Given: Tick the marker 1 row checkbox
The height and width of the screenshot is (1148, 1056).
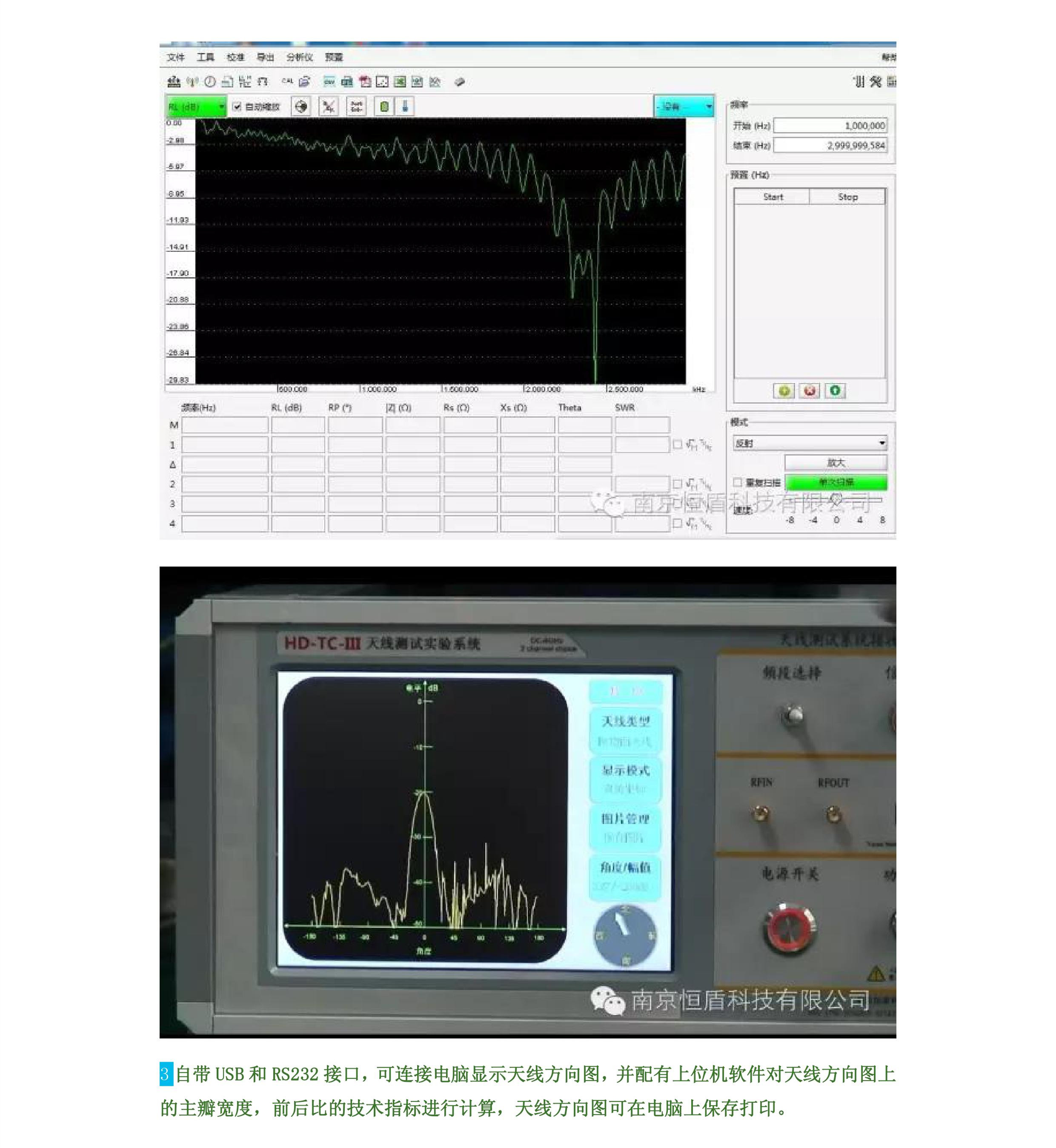Looking at the screenshot, I should click(677, 444).
